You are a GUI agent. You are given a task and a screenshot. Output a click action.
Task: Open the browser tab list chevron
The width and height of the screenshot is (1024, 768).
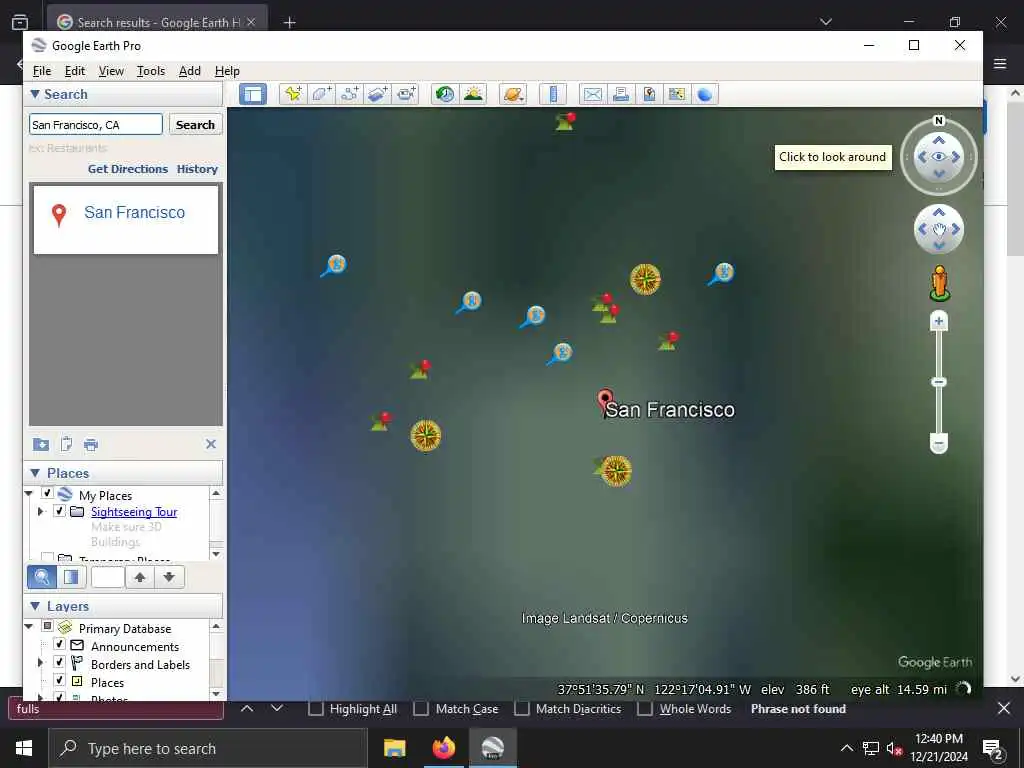tap(825, 22)
